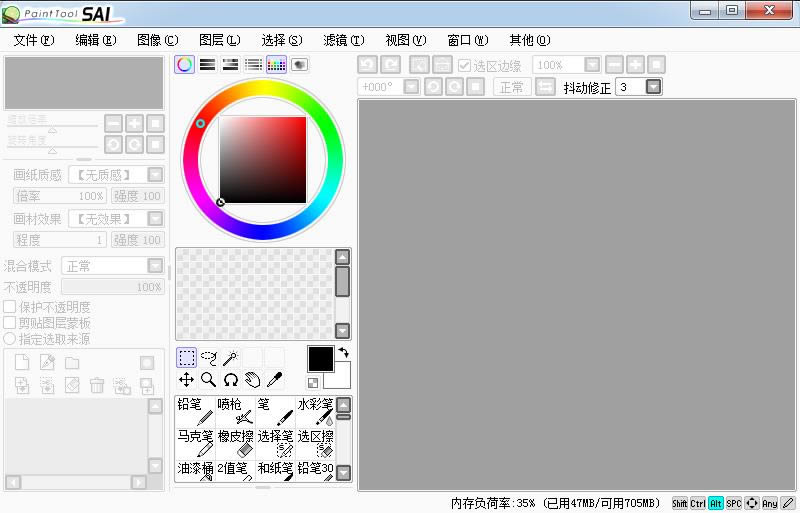Choose the 笔 pen brush

[275, 411]
